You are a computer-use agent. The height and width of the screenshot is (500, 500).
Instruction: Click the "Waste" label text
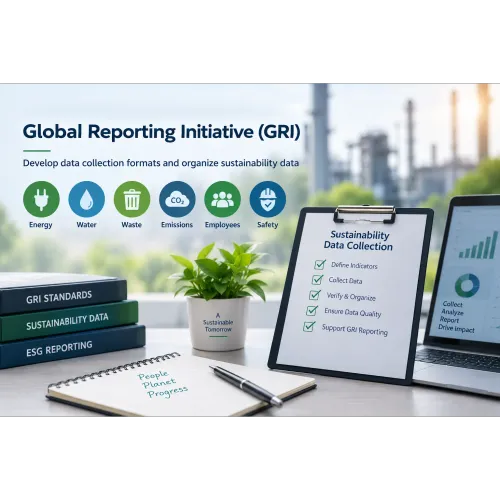click(132, 225)
